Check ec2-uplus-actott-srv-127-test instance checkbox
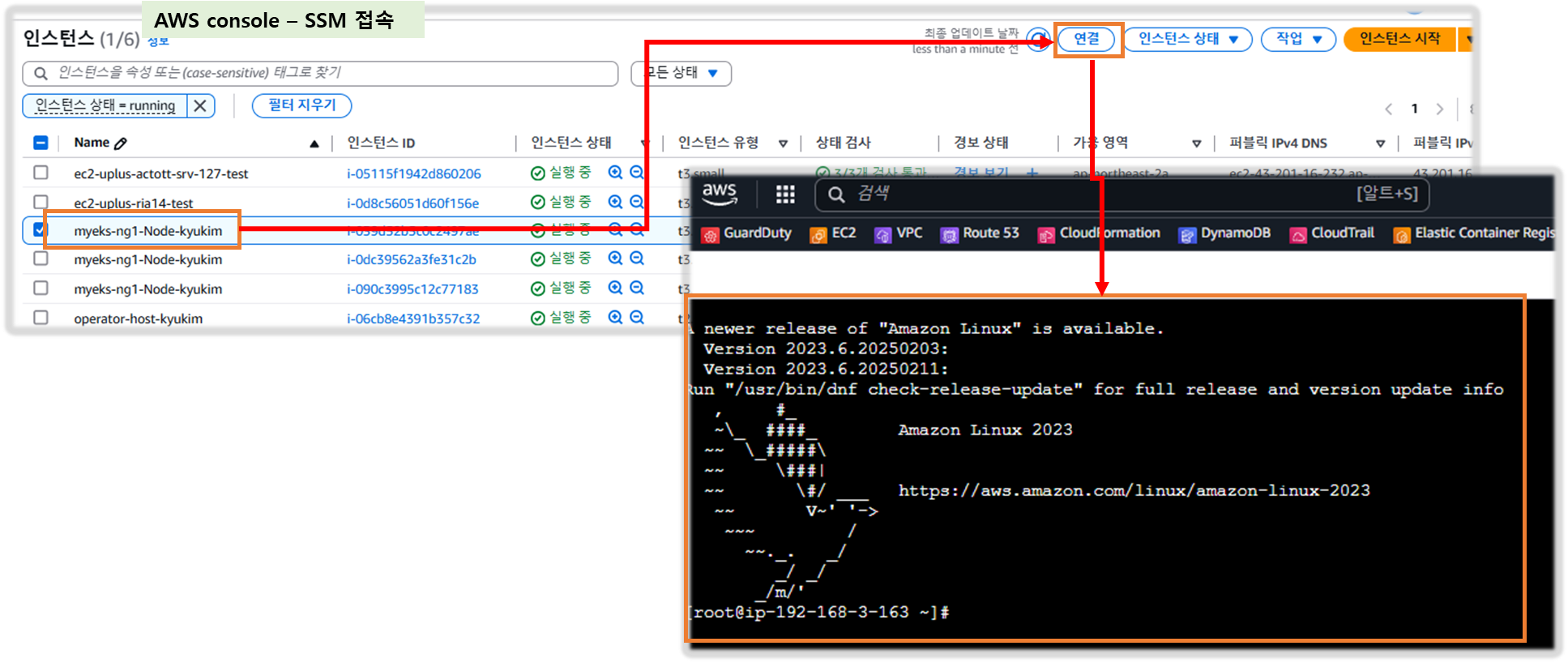Viewport: 1568px width, 663px height. (41, 173)
